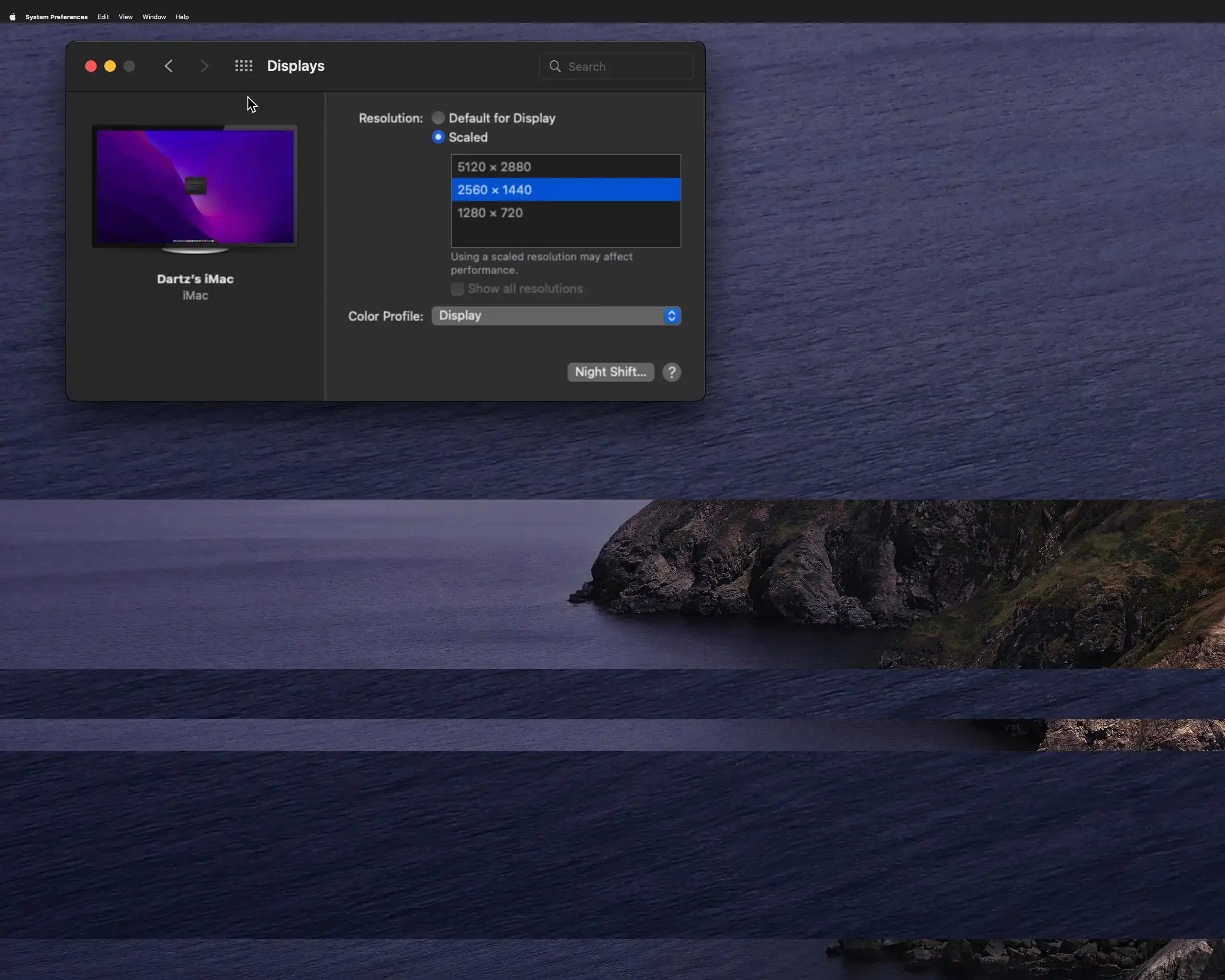1225x980 pixels.
Task: Click the forward chevron arrow
Action: tap(204, 66)
